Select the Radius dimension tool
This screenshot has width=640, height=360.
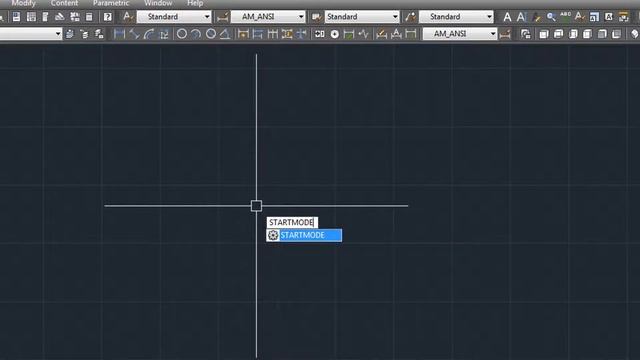(182, 34)
